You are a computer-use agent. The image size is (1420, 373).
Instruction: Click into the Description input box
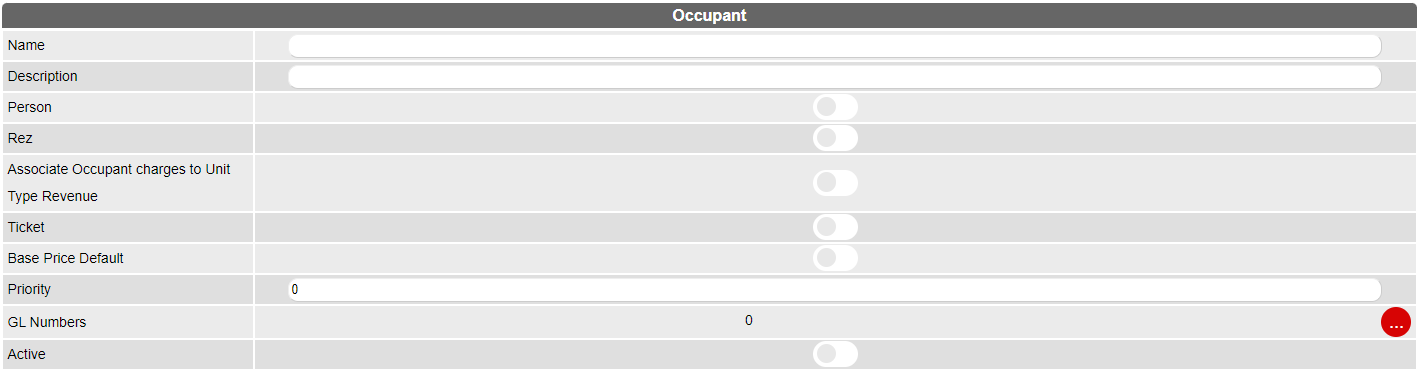click(834, 77)
